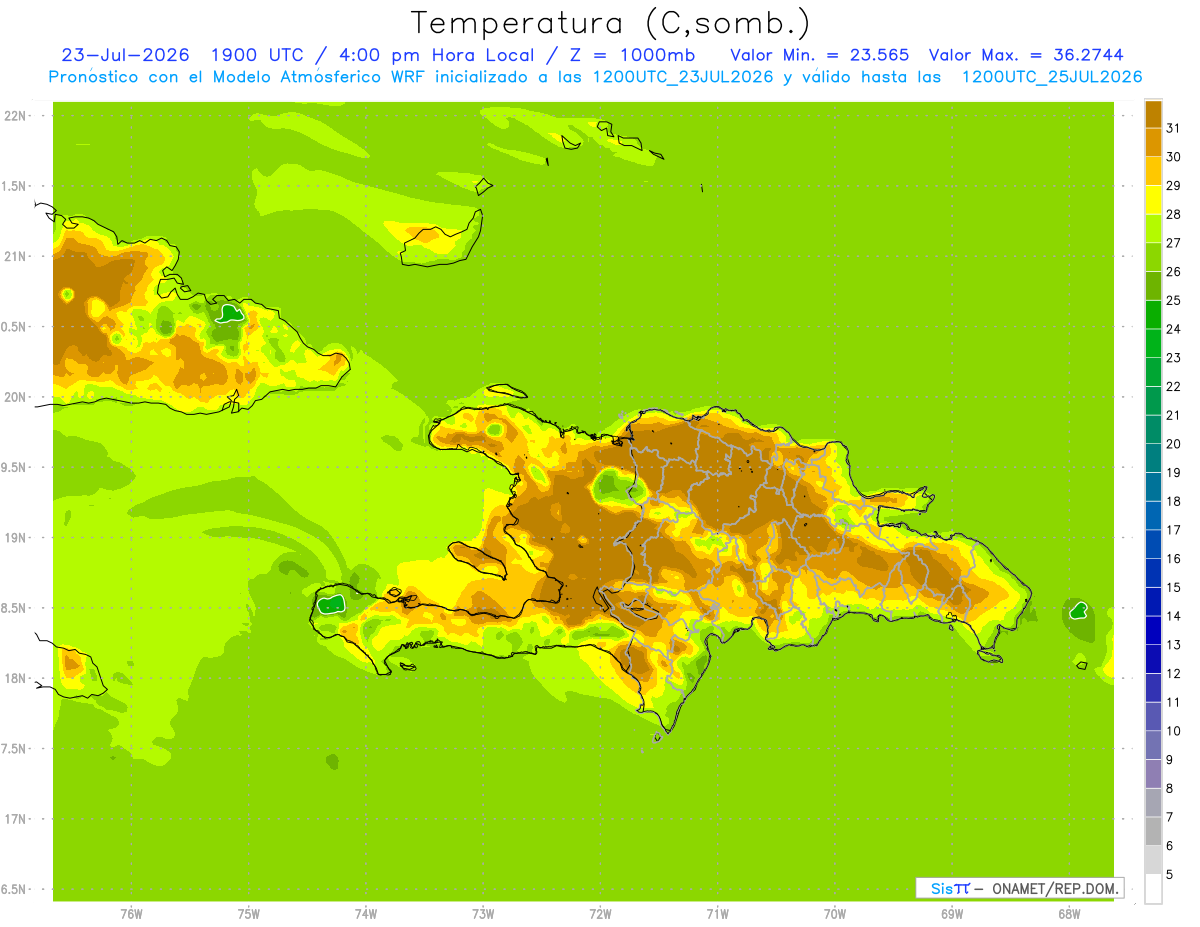Click the "19N" latitude axis label
1200x927 pixels.
pyautogui.click(x=15, y=537)
